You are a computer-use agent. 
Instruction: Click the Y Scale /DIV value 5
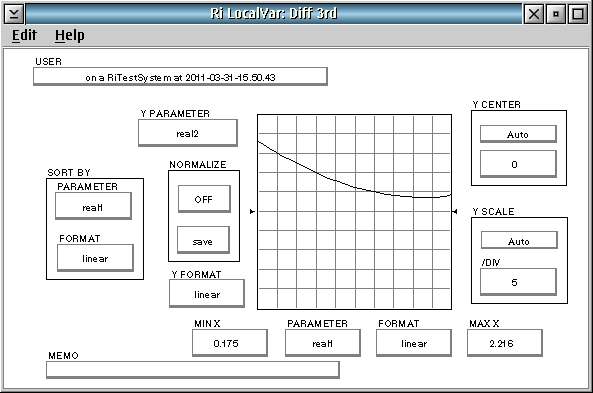click(x=518, y=282)
